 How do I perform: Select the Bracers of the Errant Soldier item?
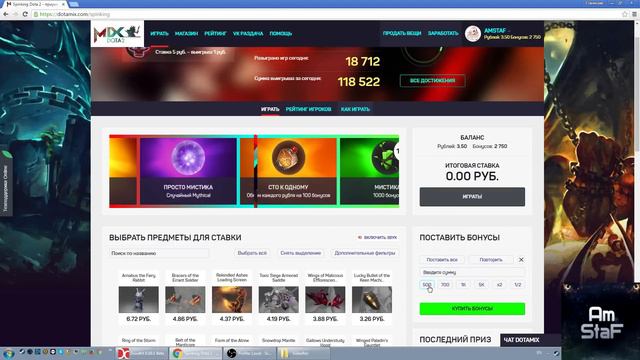pos(185,299)
